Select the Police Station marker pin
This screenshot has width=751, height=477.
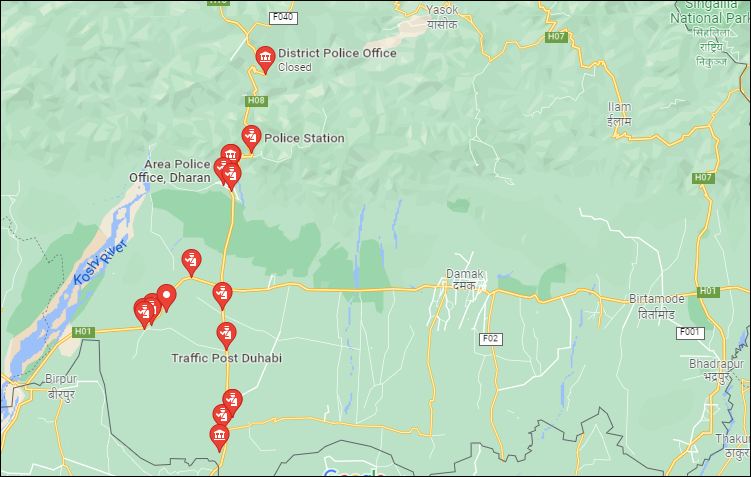pos(251,139)
